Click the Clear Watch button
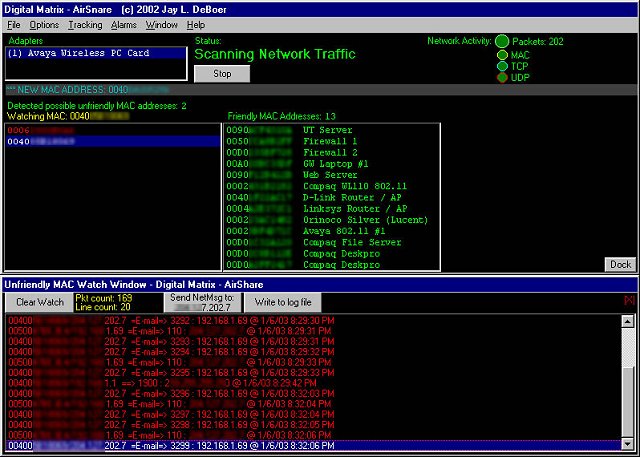 click(x=40, y=302)
